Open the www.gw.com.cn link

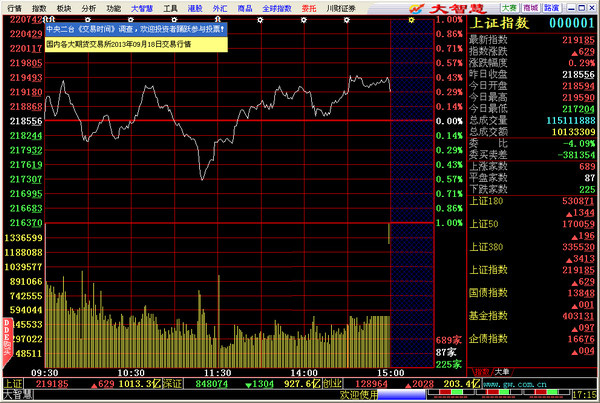point(515,384)
